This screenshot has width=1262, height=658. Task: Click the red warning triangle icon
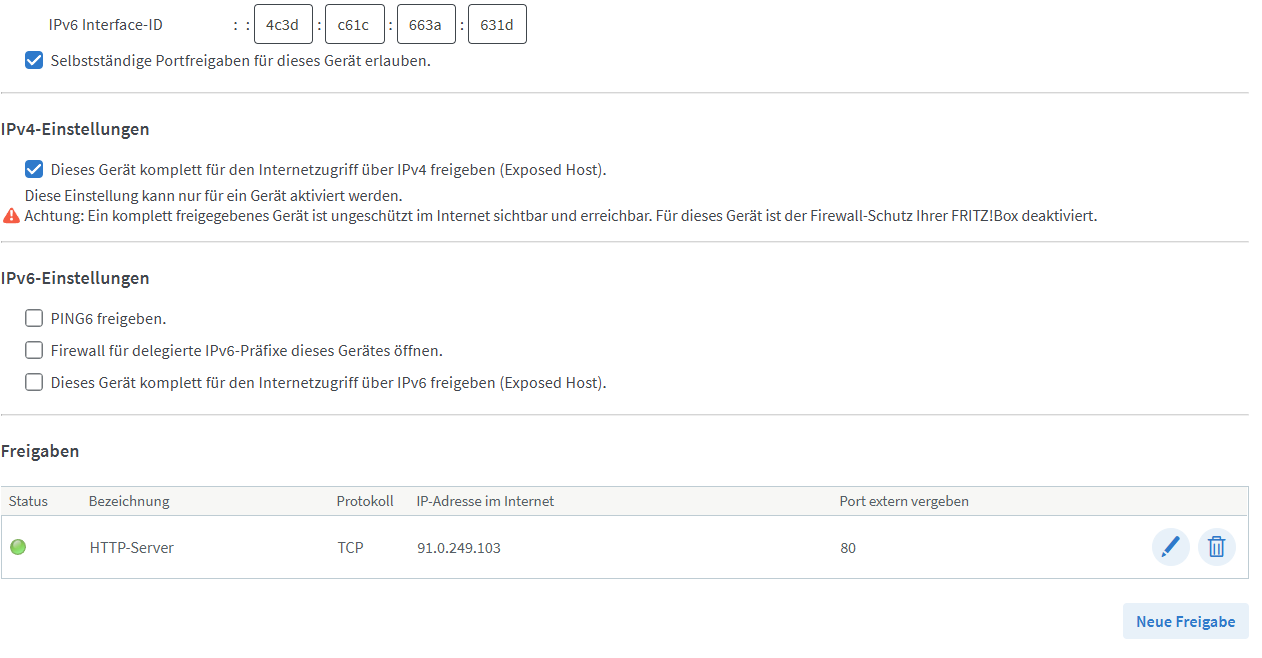point(12,216)
